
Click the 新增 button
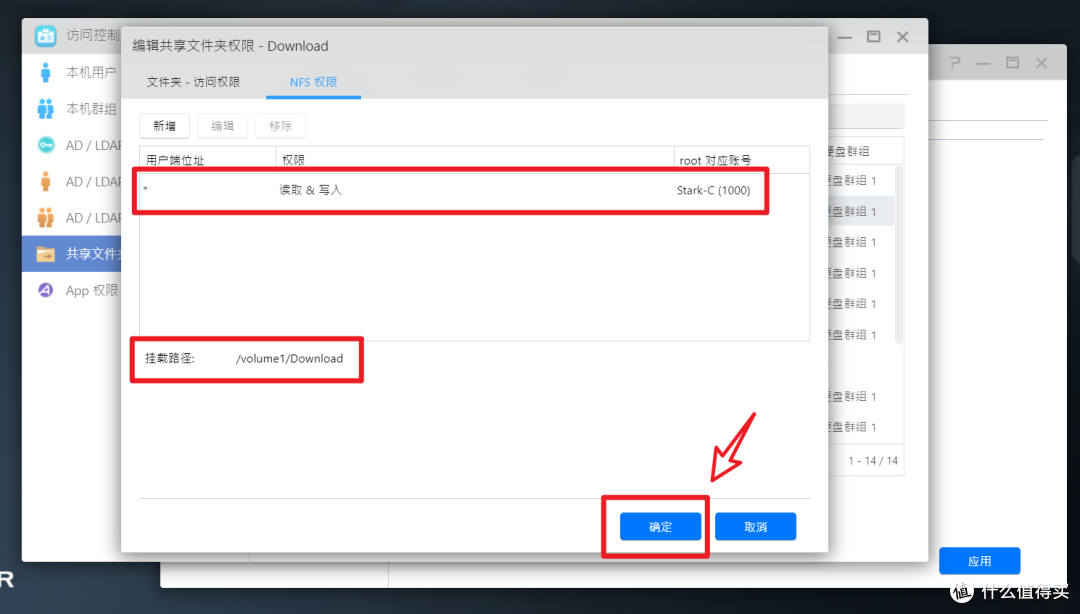(165, 126)
